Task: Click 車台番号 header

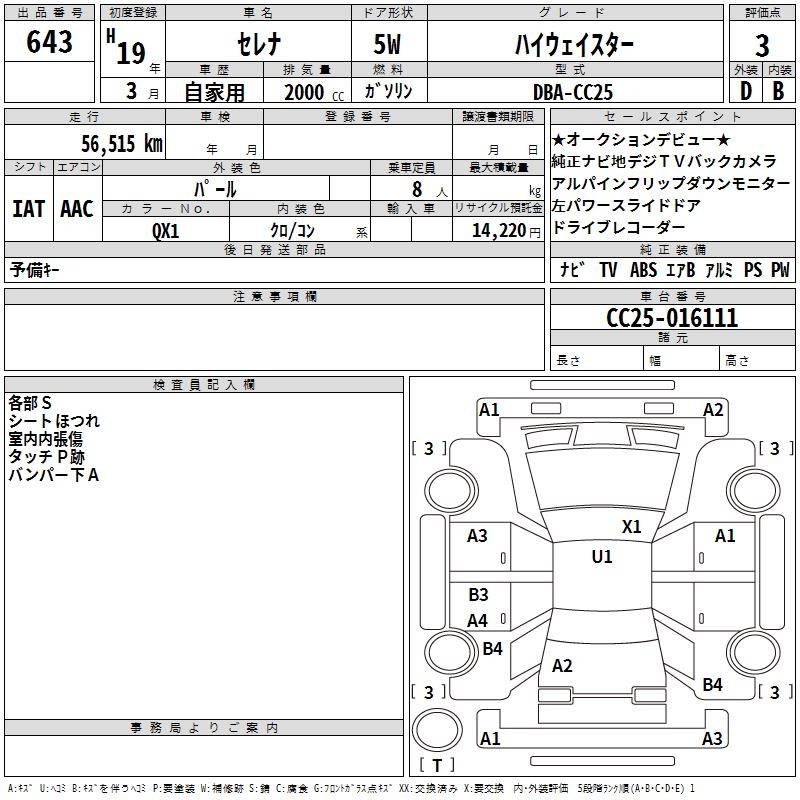Action: coord(673,296)
